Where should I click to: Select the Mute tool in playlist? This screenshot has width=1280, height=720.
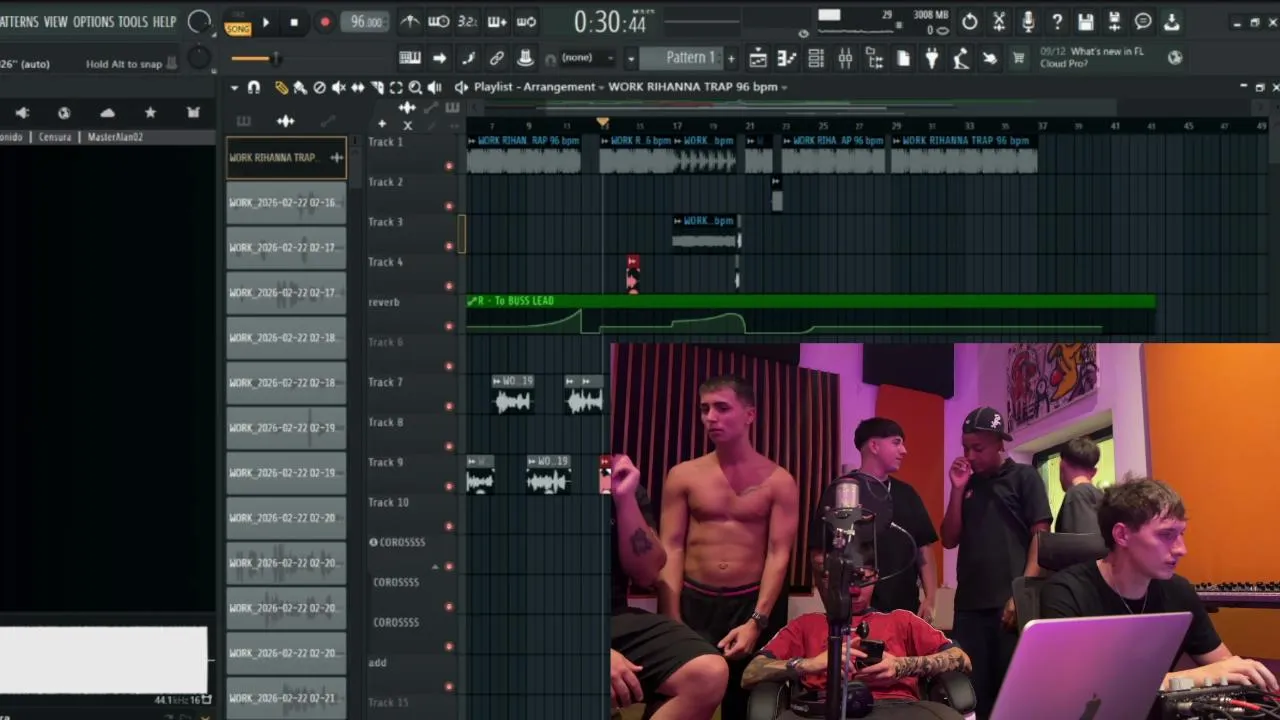(339, 88)
